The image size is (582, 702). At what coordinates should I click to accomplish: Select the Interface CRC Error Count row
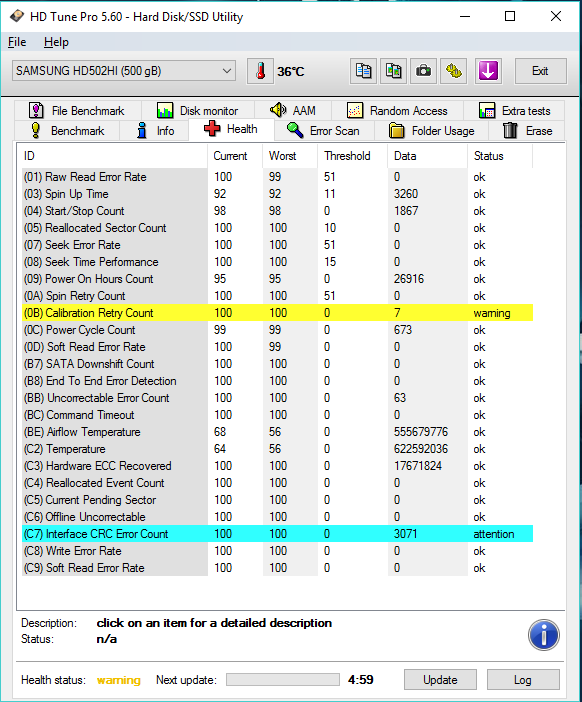point(278,534)
